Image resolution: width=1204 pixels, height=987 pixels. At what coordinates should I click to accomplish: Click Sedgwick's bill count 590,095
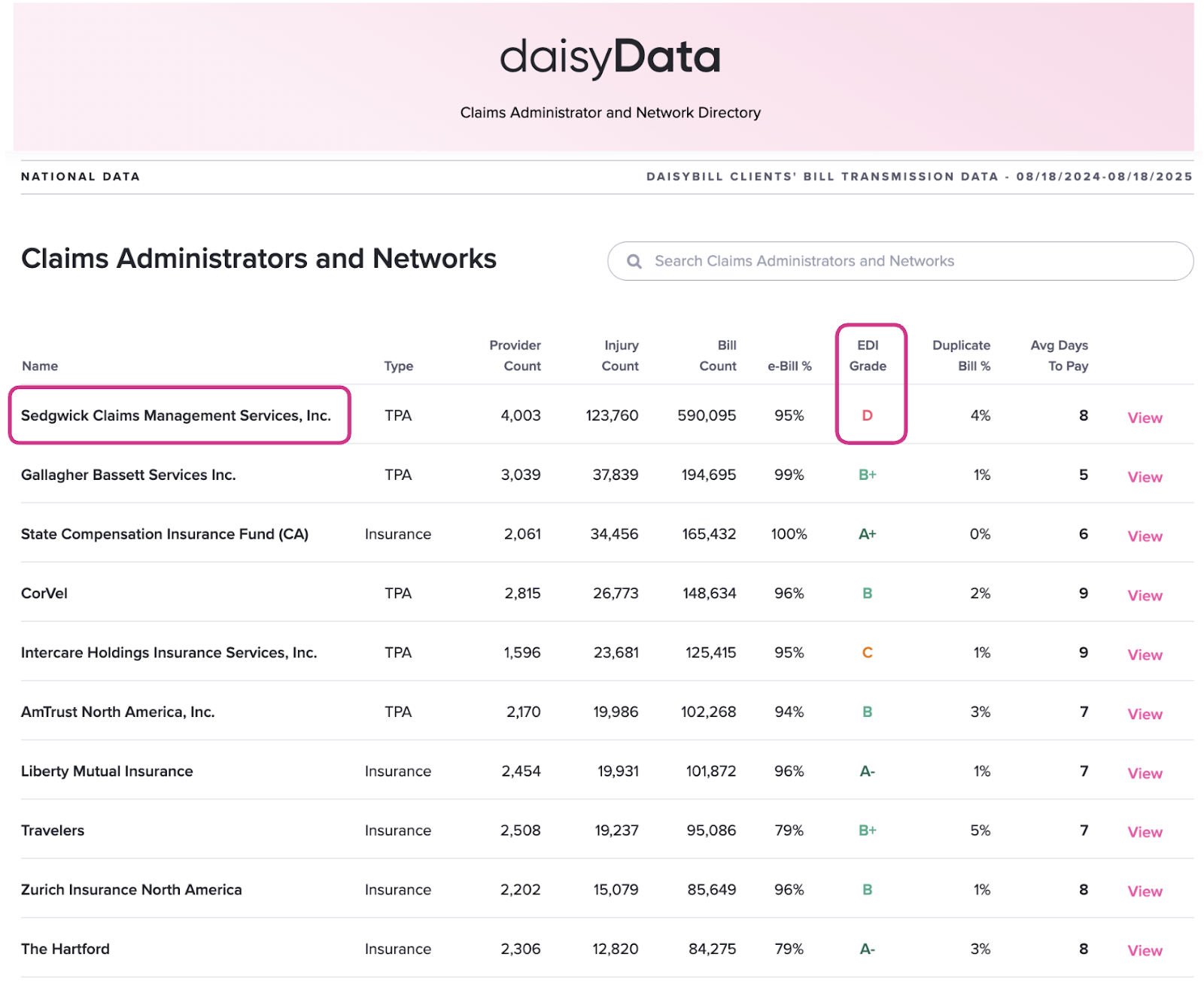(x=707, y=415)
